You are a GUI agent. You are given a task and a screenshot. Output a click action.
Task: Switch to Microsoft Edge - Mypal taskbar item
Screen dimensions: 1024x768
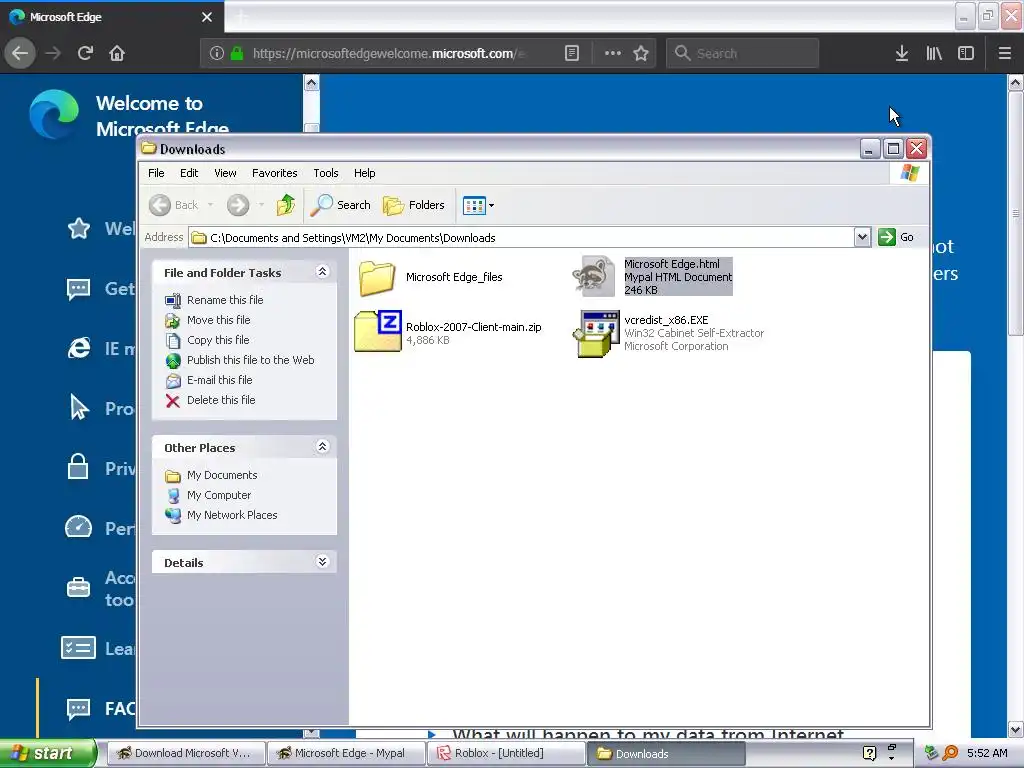click(x=345, y=753)
